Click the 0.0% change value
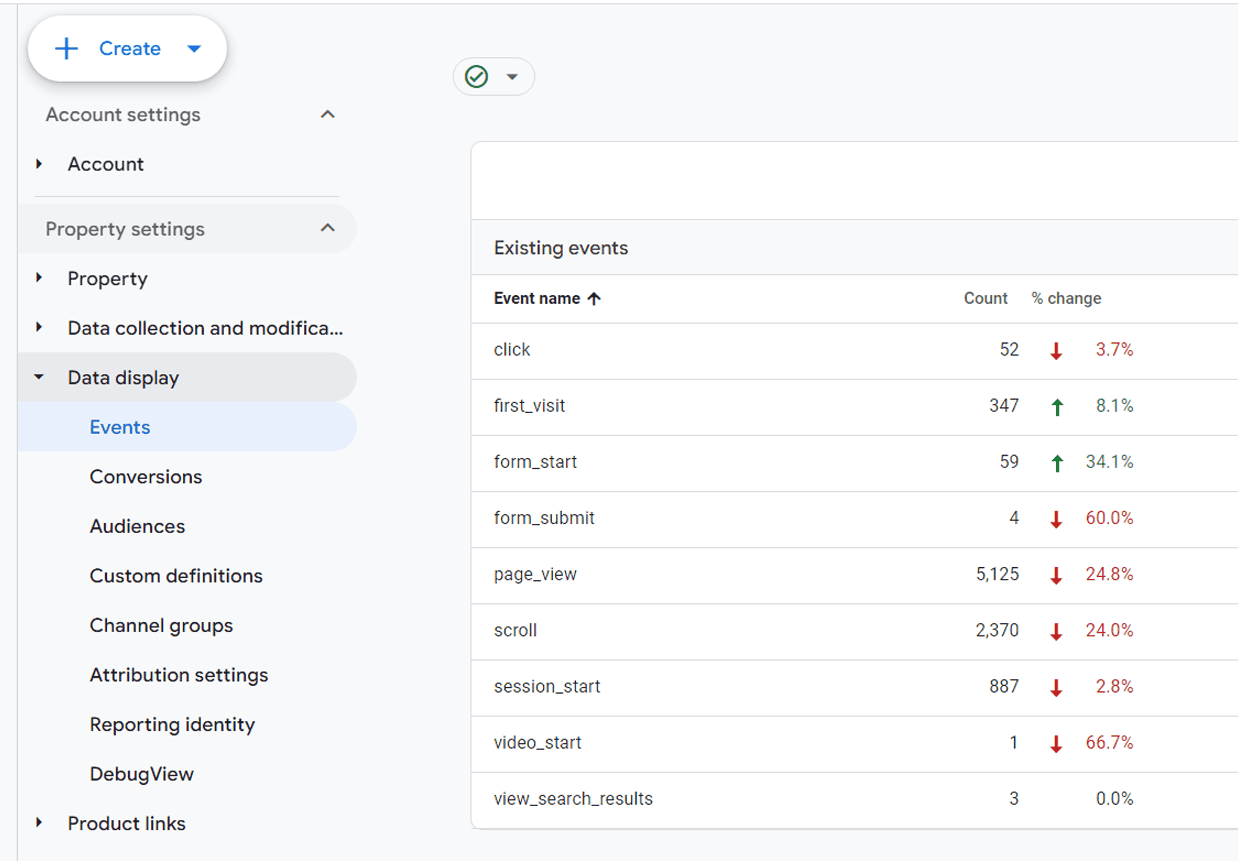The width and height of the screenshot is (1238, 861). (1114, 799)
